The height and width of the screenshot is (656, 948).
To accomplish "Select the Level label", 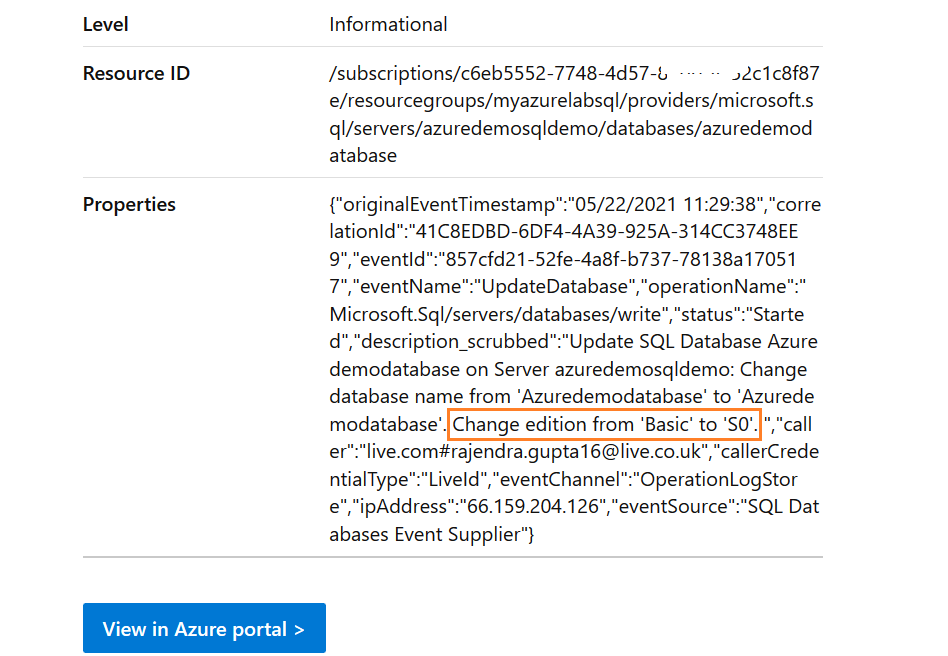I will click(x=105, y=25).
